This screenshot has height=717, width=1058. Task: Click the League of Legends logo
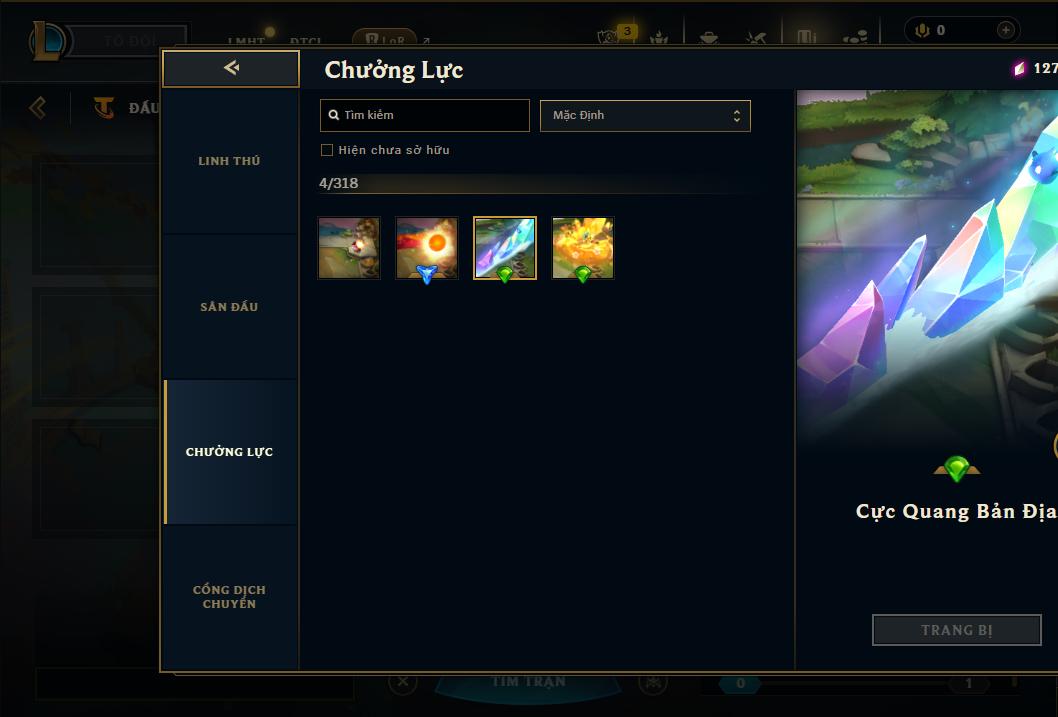pos(47,40)
